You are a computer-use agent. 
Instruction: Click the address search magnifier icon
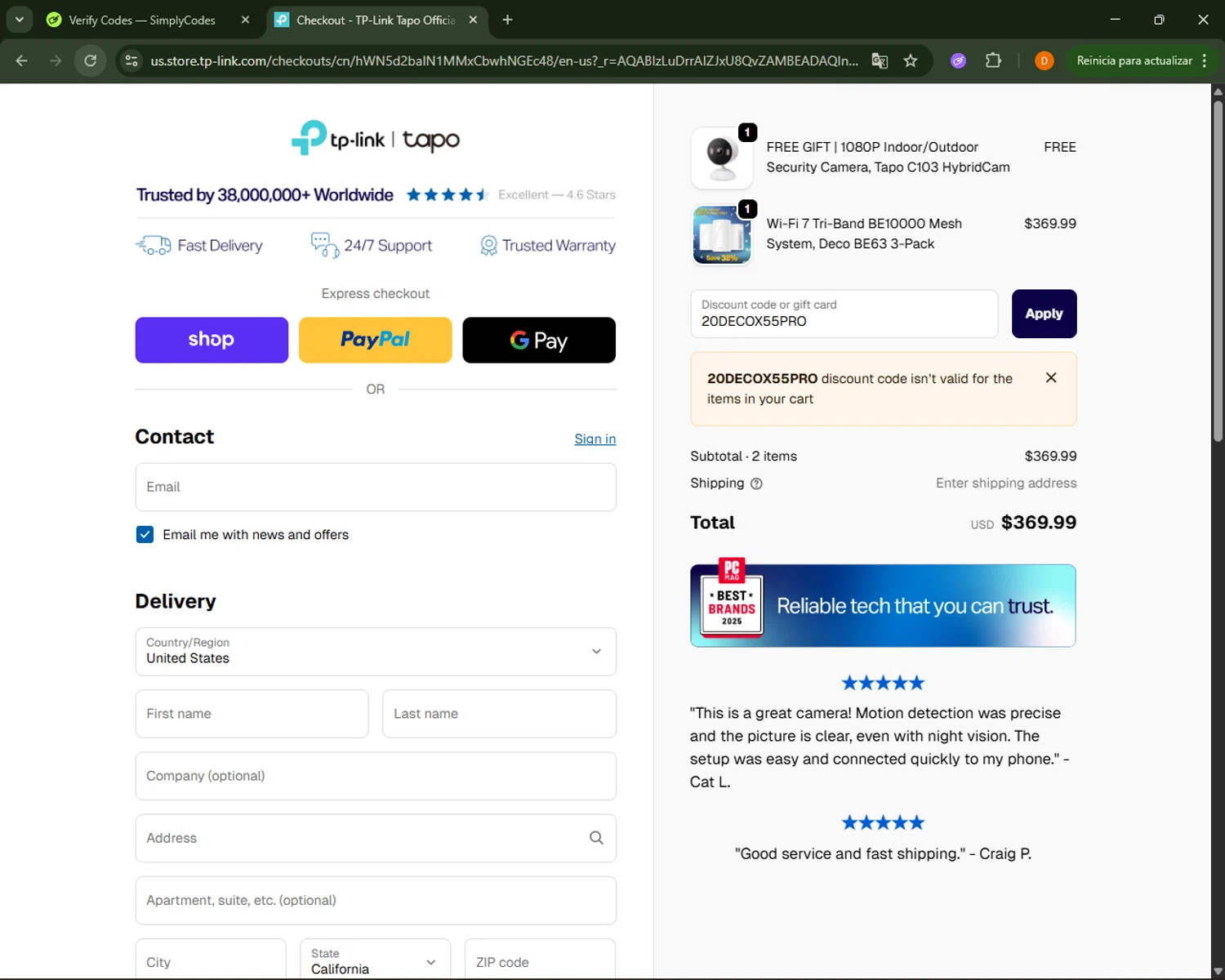pyautogui.click(x=596, y=838)
